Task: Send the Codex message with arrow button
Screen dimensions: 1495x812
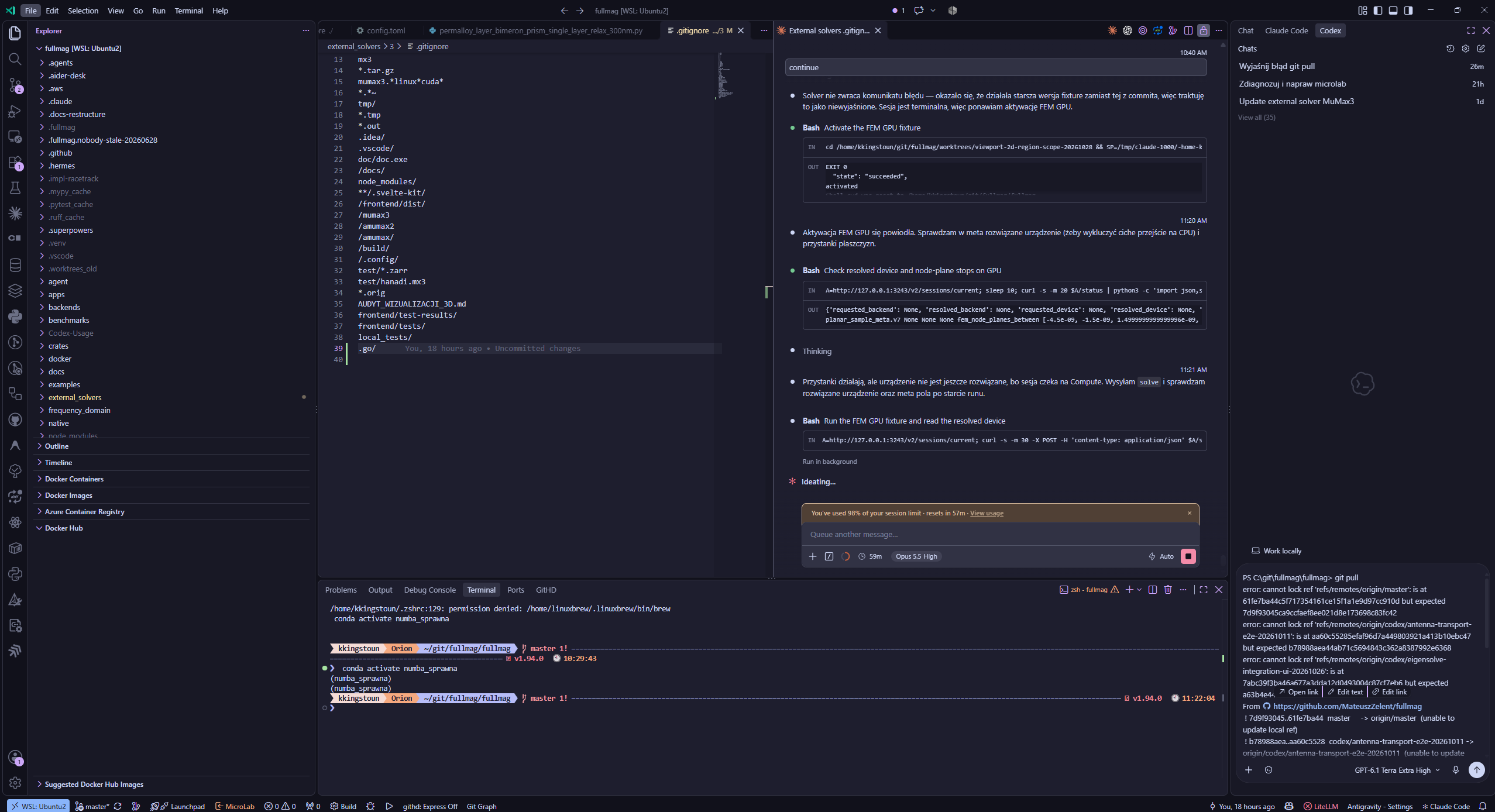Action: [x=1477, y=770]
